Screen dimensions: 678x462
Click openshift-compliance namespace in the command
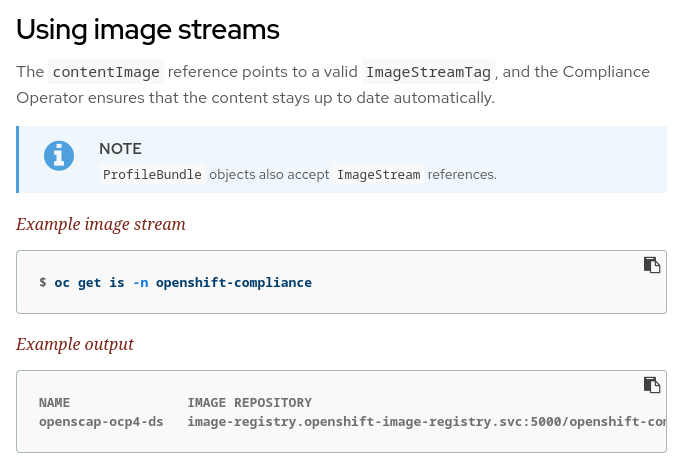233,283
